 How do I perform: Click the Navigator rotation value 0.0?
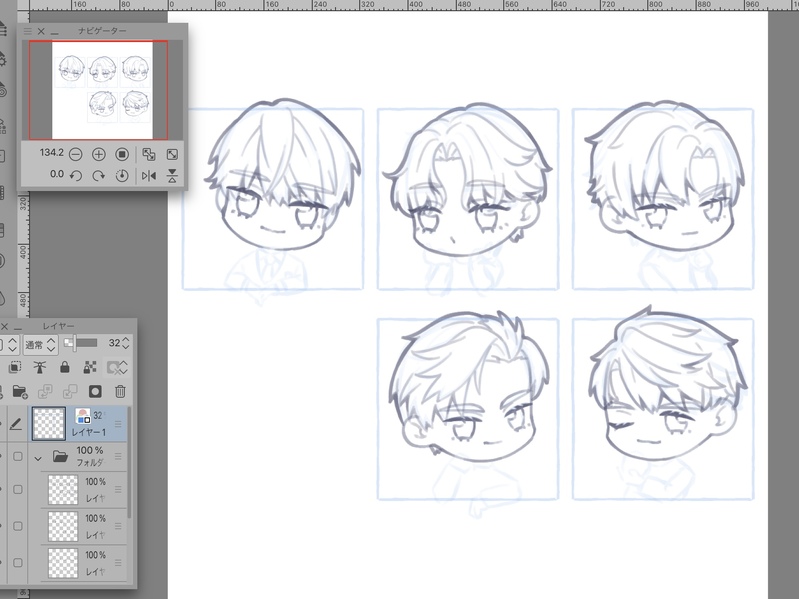[57, 174]
